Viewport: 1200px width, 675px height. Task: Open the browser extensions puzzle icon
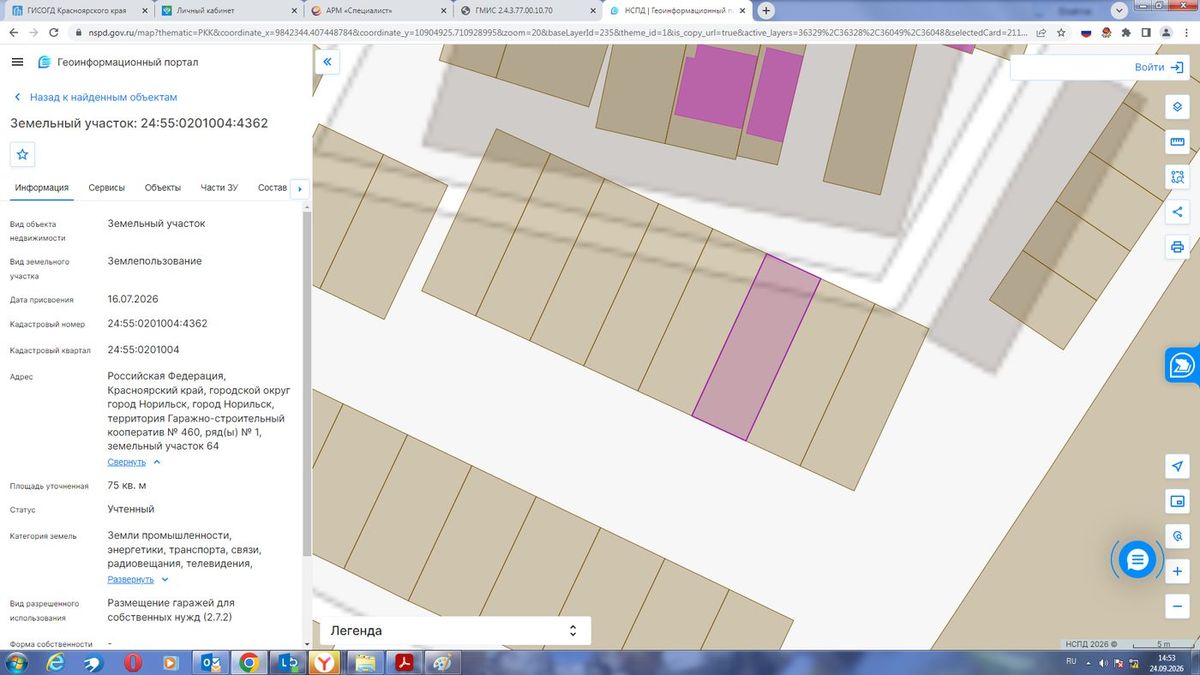coord(1128,32)
